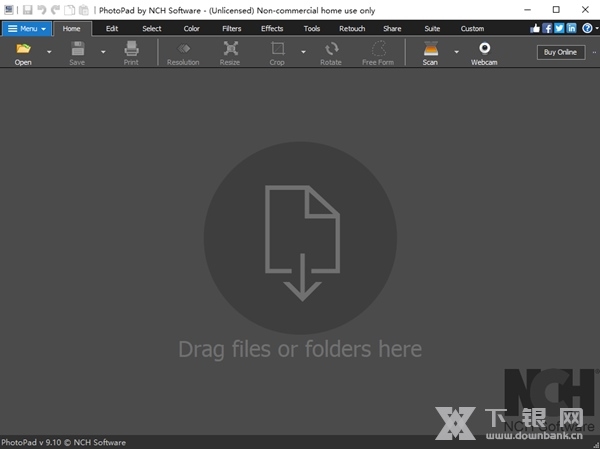
Task: Share on Facebook icon
Action: pyautogui.click(x=547, y=28)
